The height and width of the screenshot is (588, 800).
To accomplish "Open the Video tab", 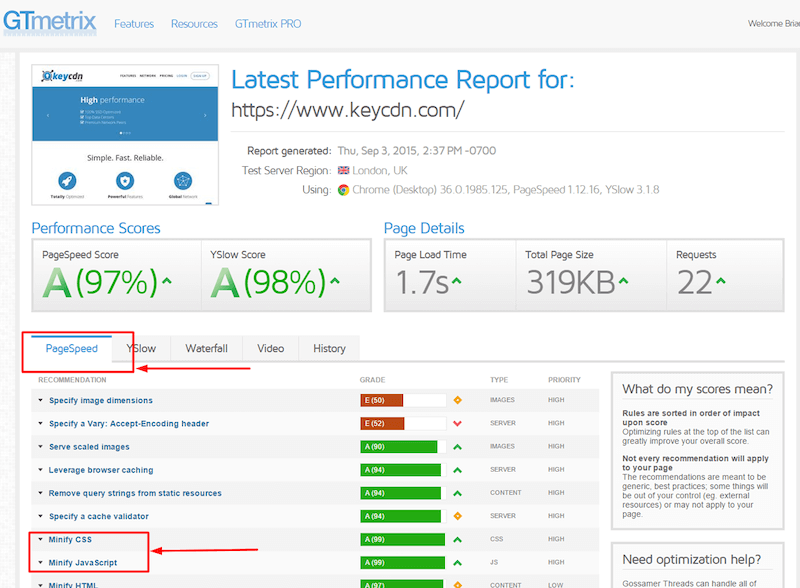I will pos(270,349).
